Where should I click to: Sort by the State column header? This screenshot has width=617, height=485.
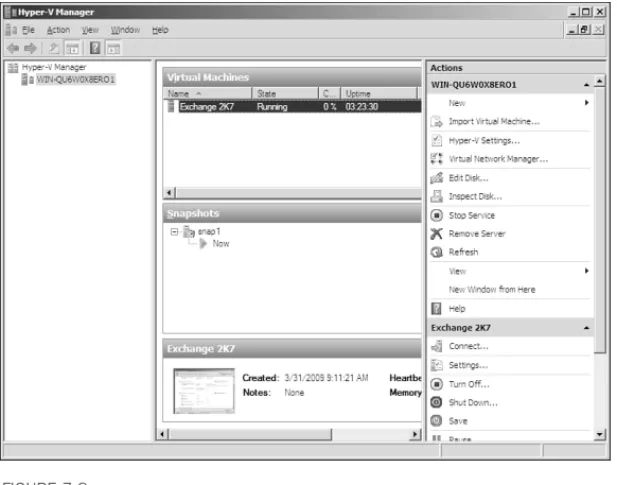point(285,94)
